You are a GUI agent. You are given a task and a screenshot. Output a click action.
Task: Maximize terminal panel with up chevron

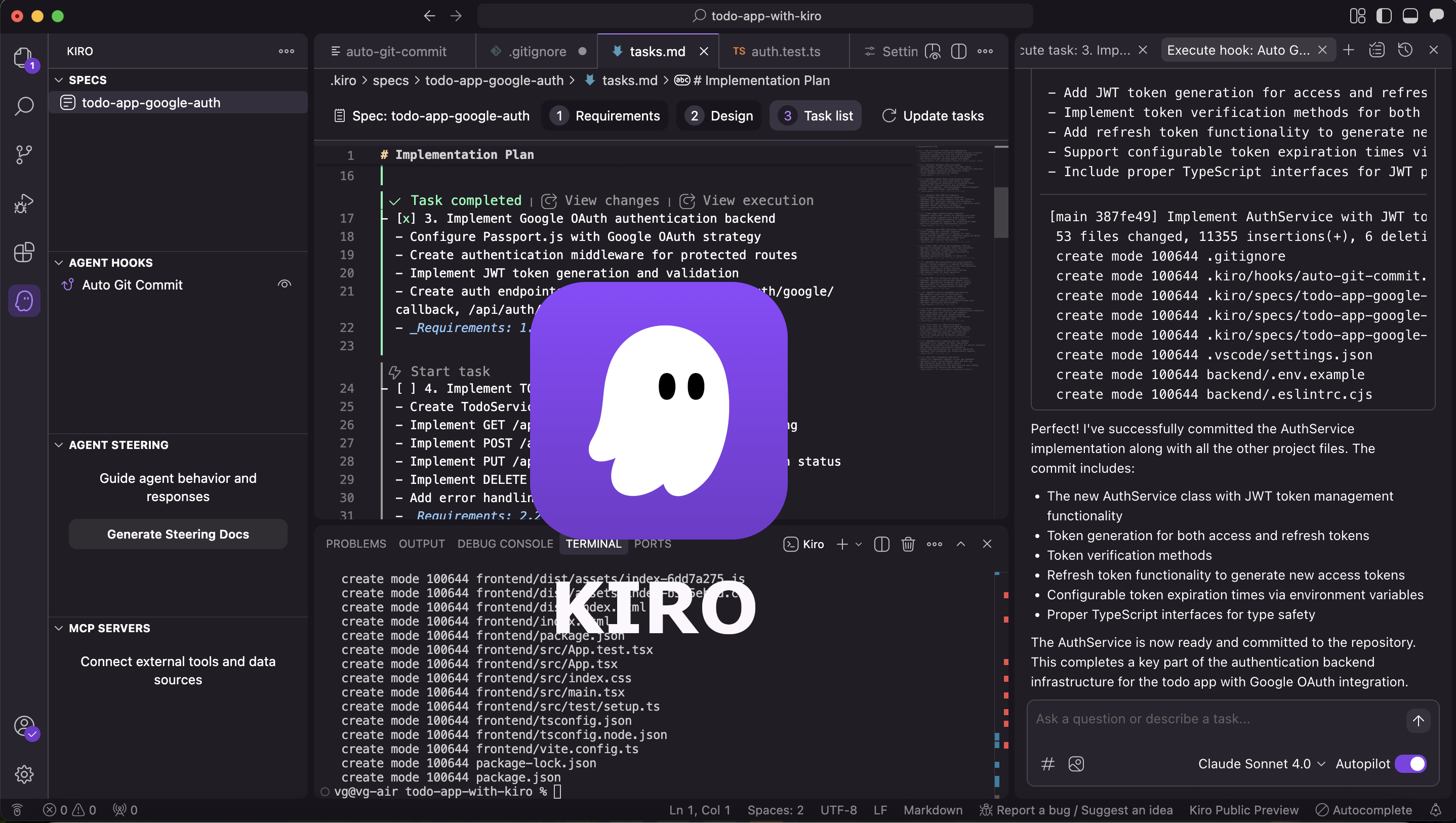click(960, 544)
